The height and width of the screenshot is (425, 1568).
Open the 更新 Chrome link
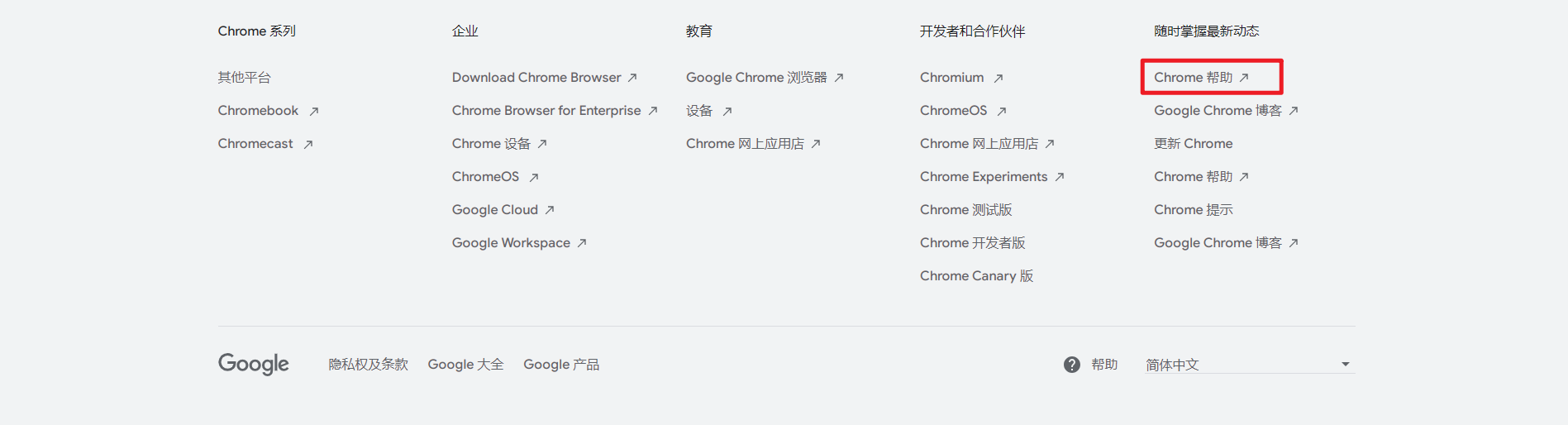(x=1193, y=144)
